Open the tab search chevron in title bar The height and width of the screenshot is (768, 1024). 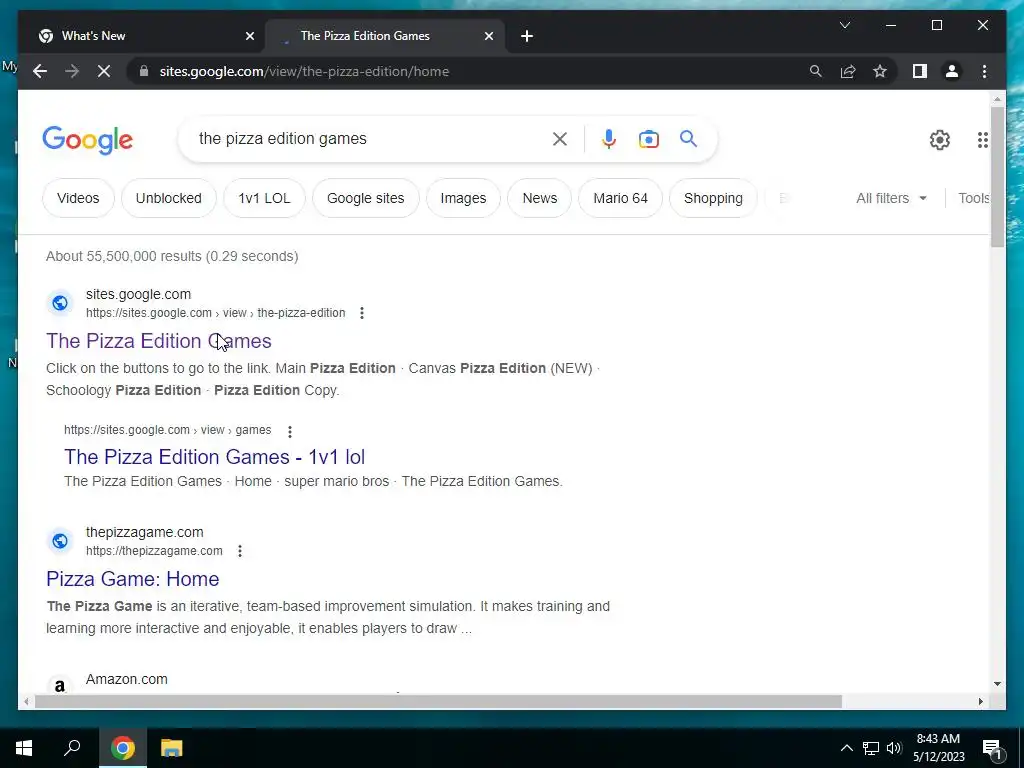click(x=844, y=25)
